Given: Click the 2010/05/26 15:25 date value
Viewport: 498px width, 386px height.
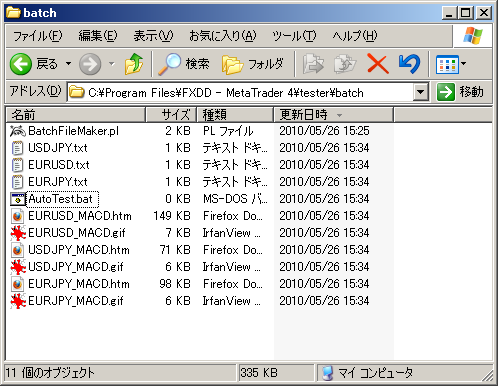Looking at the screenshot, I should tap(324, 131).
